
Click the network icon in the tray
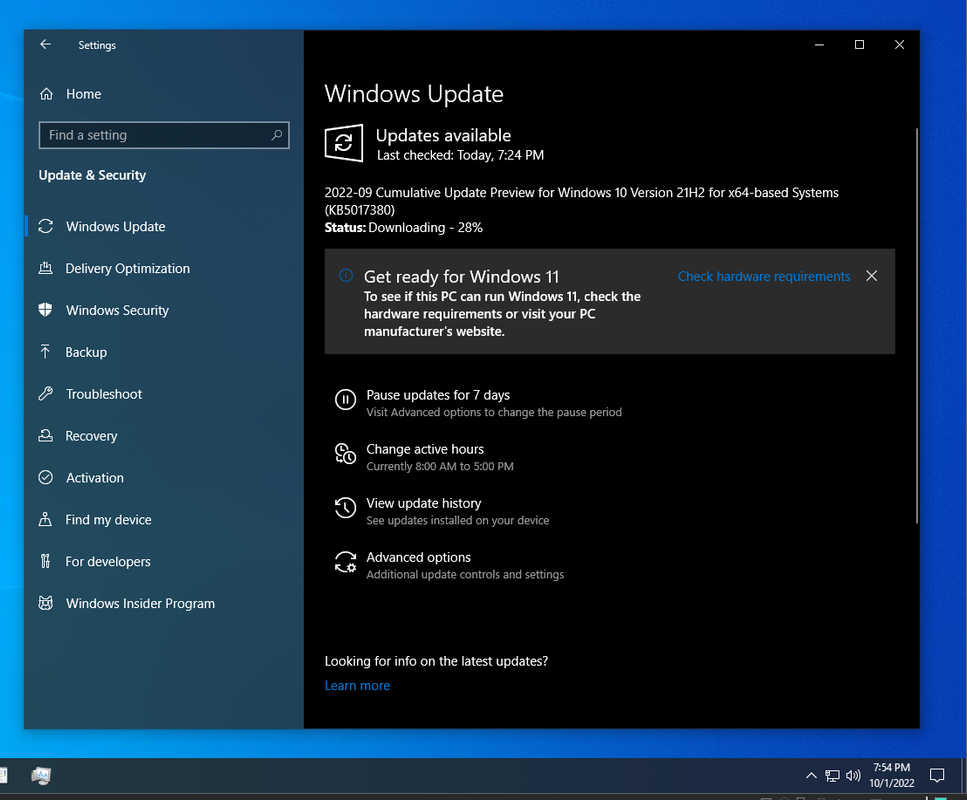[x=832, y=776]
